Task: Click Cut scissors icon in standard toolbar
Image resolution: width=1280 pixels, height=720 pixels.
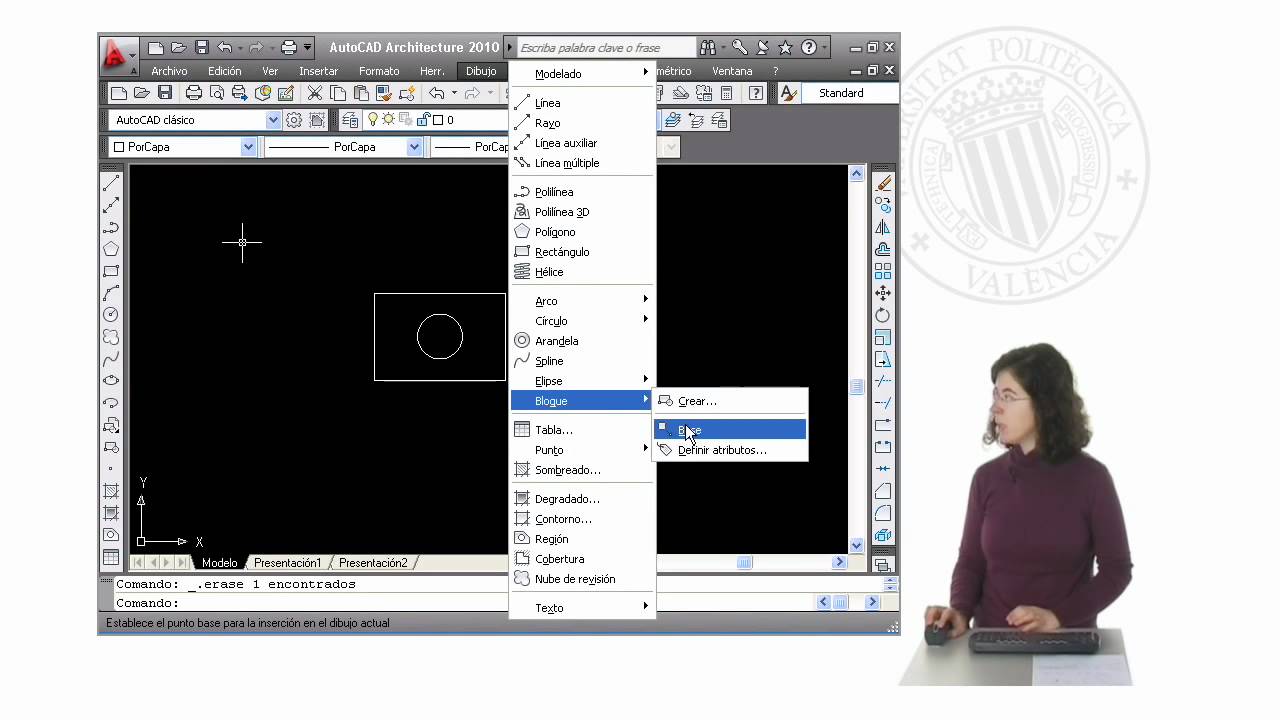Action: 314,93
